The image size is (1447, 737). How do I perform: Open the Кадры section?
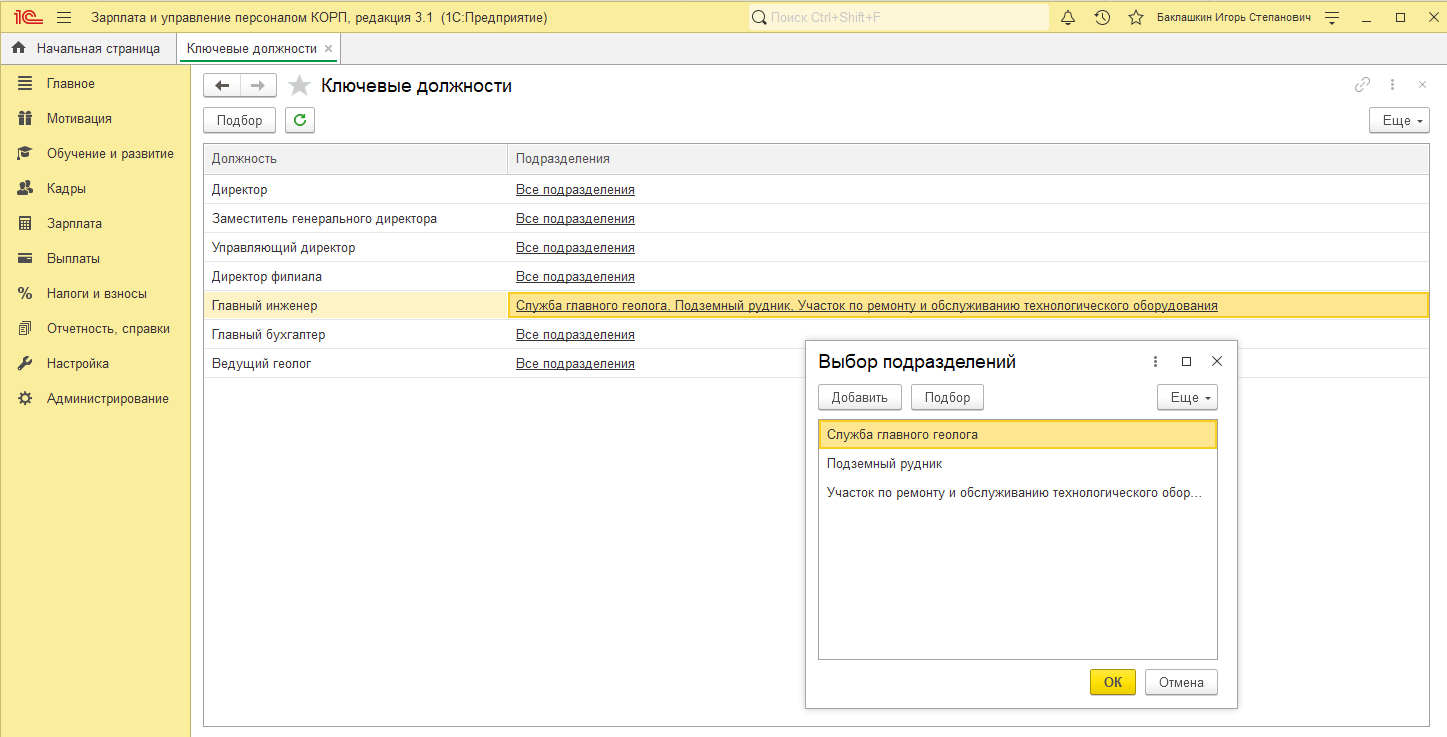[66, 188]
